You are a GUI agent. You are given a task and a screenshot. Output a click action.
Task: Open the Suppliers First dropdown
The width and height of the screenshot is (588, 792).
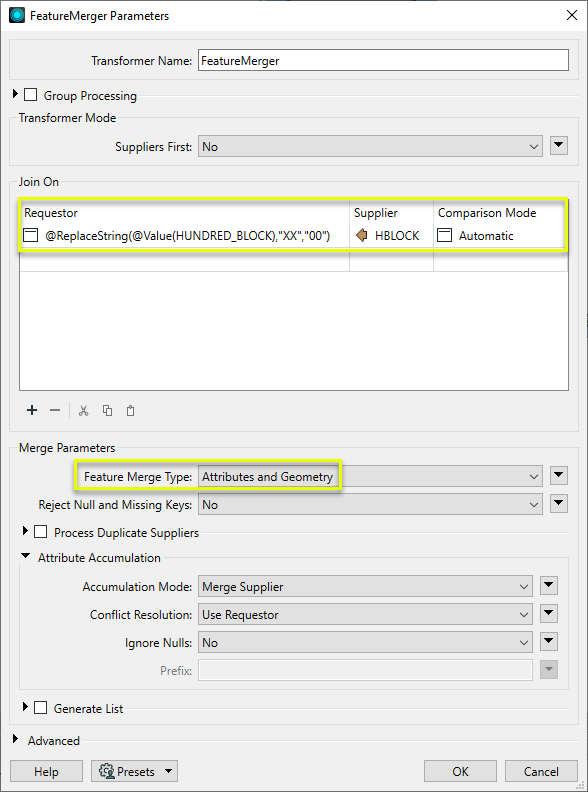tap(370, 146)
